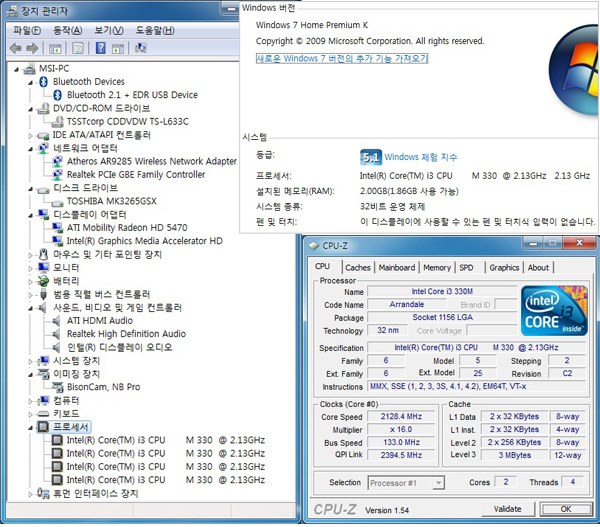Open the 동작(A) menu

[68, 30]
